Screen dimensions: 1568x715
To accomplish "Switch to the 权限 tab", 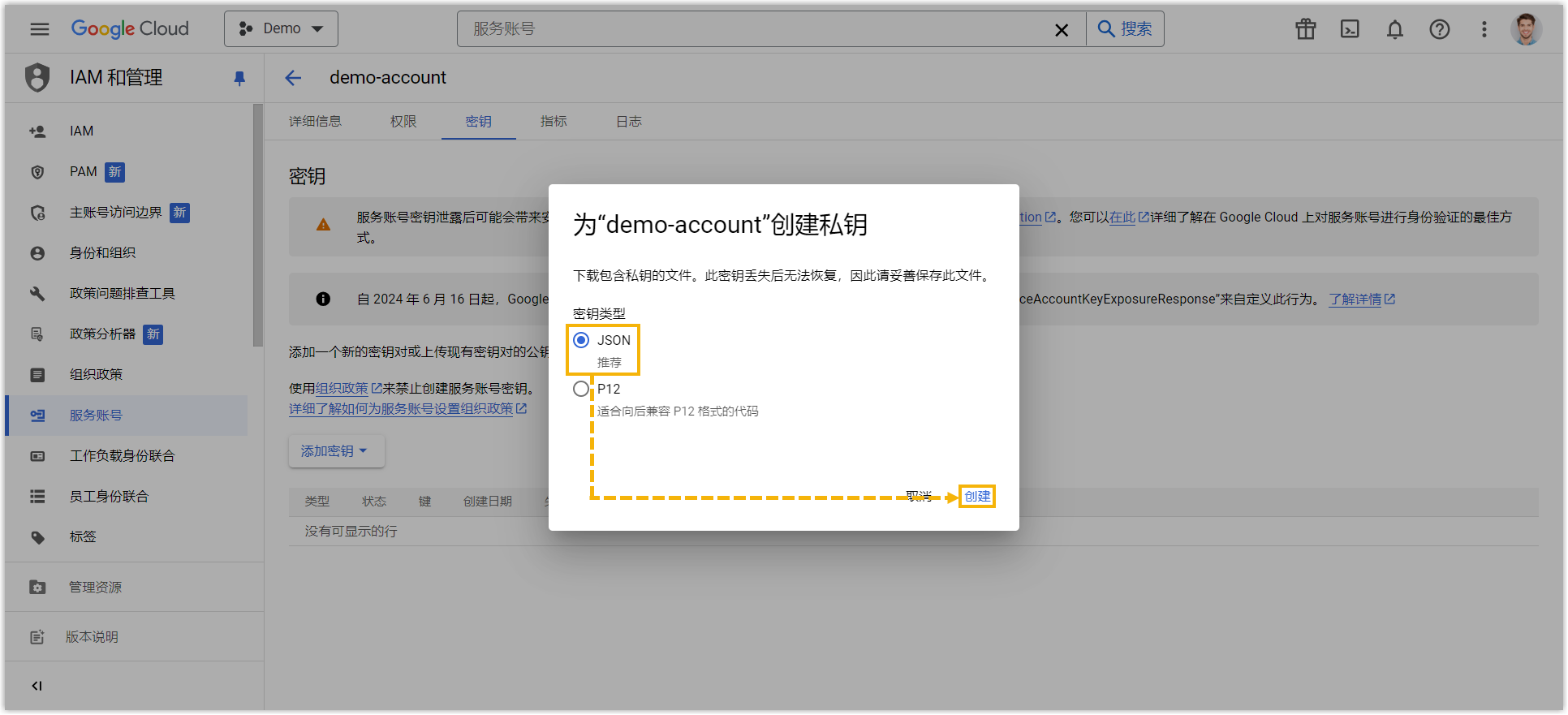I will point(403,122).
